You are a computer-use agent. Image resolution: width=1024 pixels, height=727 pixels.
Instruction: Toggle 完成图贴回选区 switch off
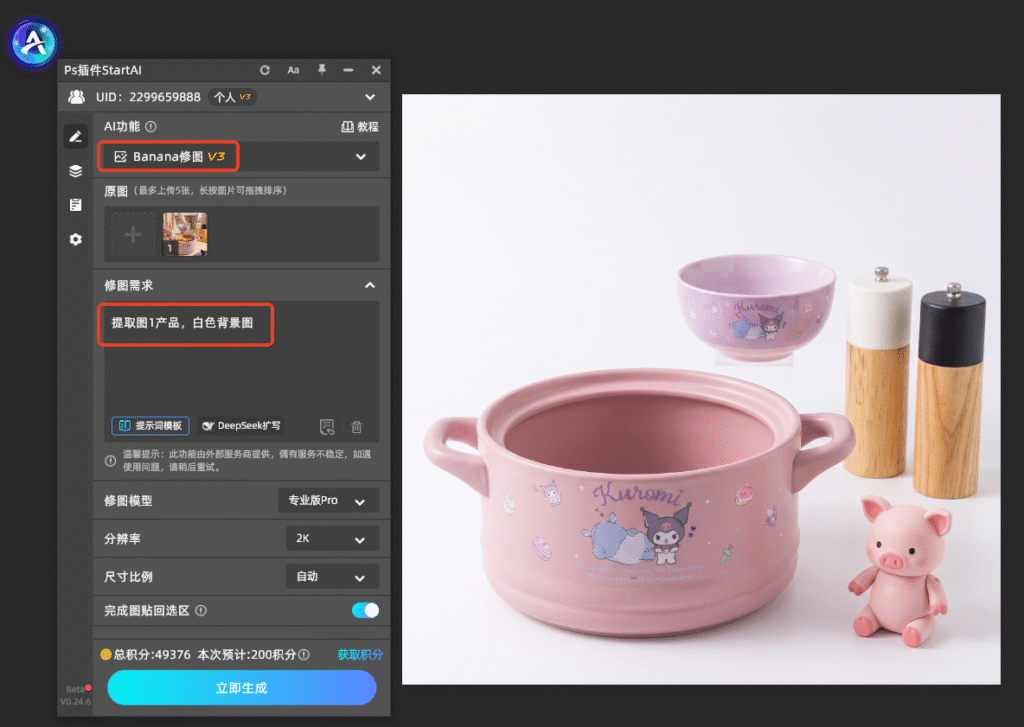[365, 610]
